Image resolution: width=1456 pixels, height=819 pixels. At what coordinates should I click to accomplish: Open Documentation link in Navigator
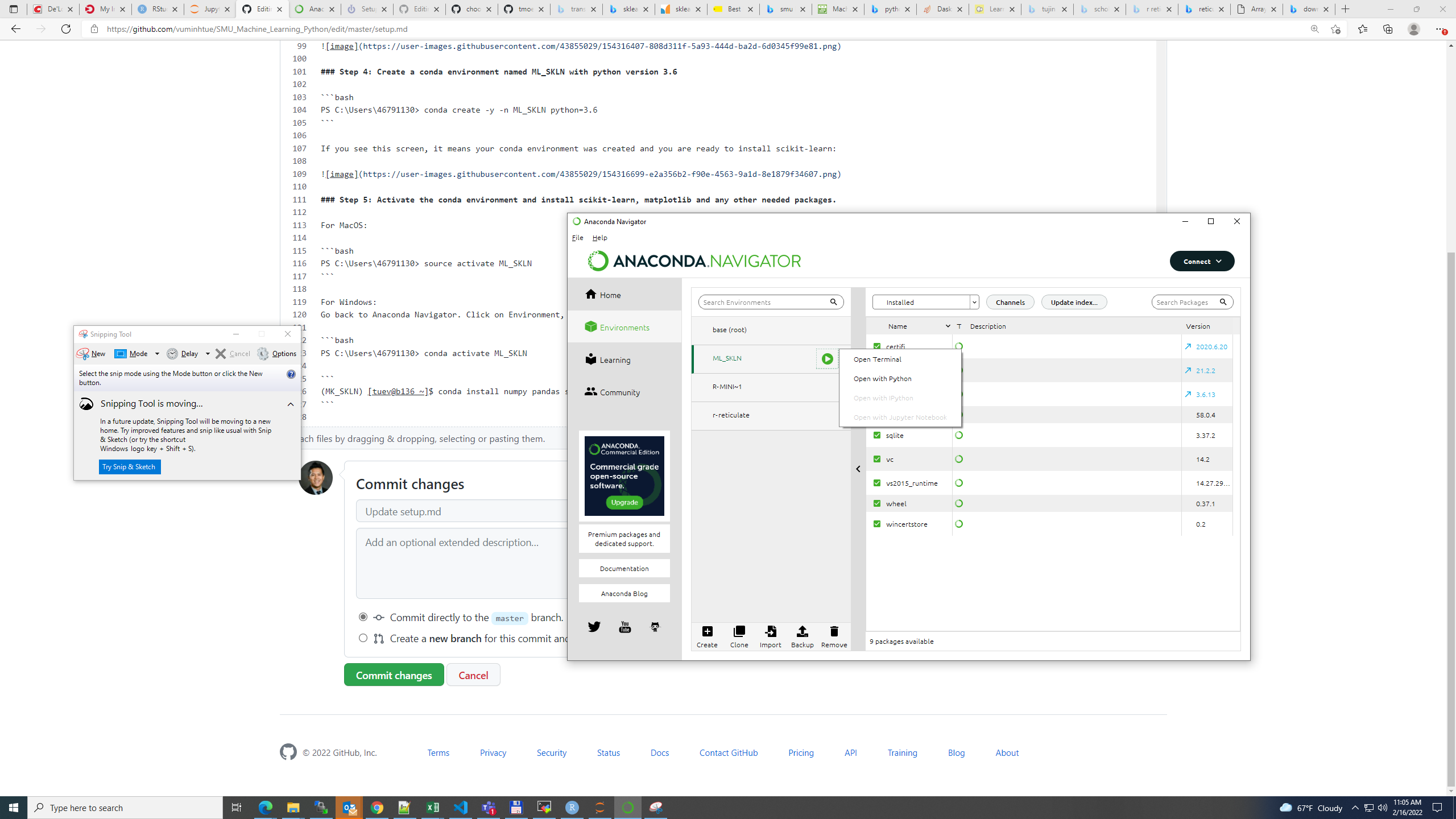coord(624,568)
